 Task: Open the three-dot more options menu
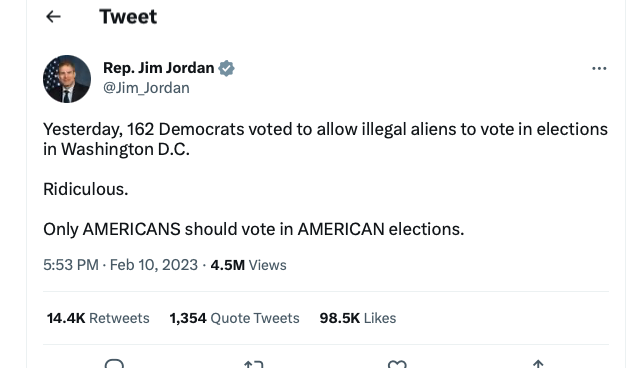point(599,68)
